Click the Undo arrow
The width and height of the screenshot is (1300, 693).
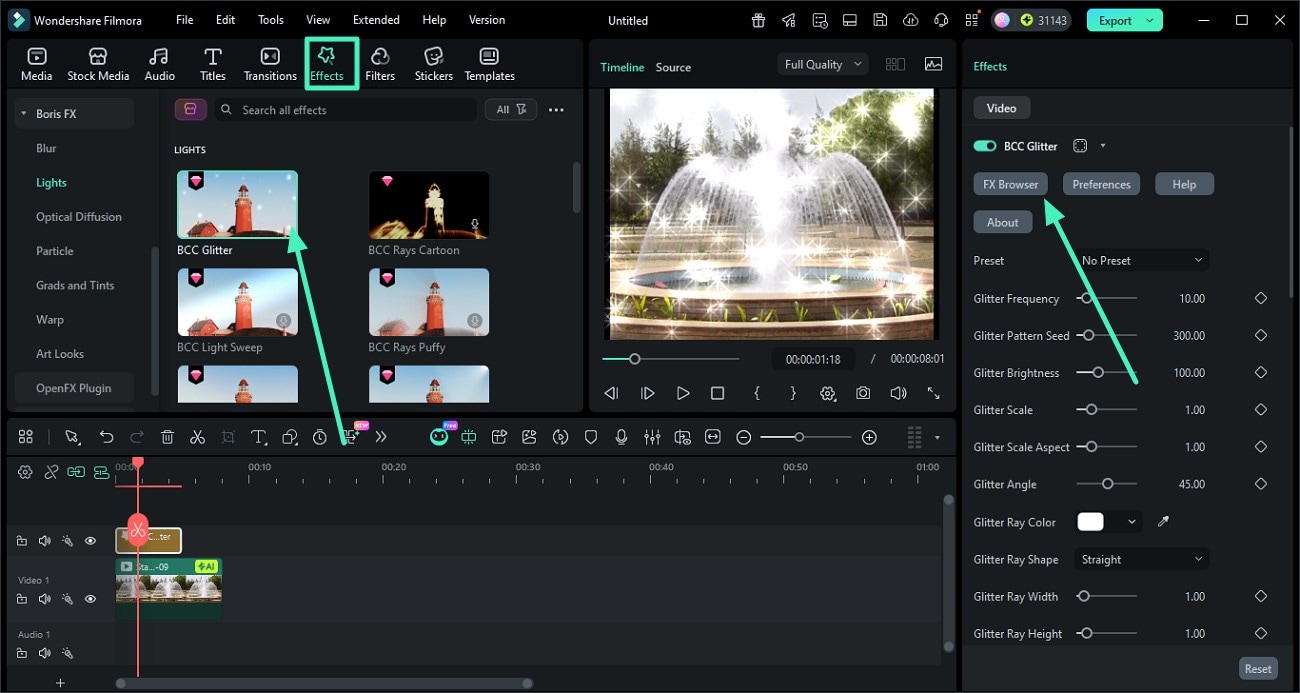(106, 437)
